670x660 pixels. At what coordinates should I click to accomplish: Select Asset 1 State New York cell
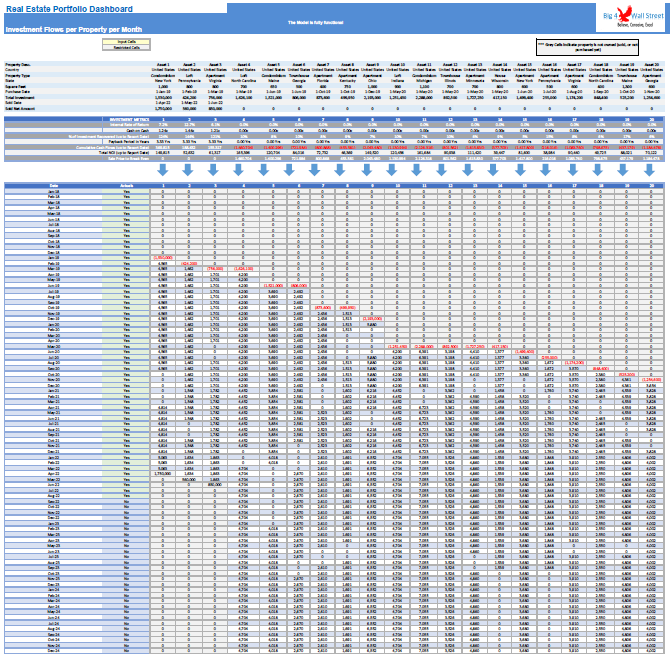(x=163, y=81)
